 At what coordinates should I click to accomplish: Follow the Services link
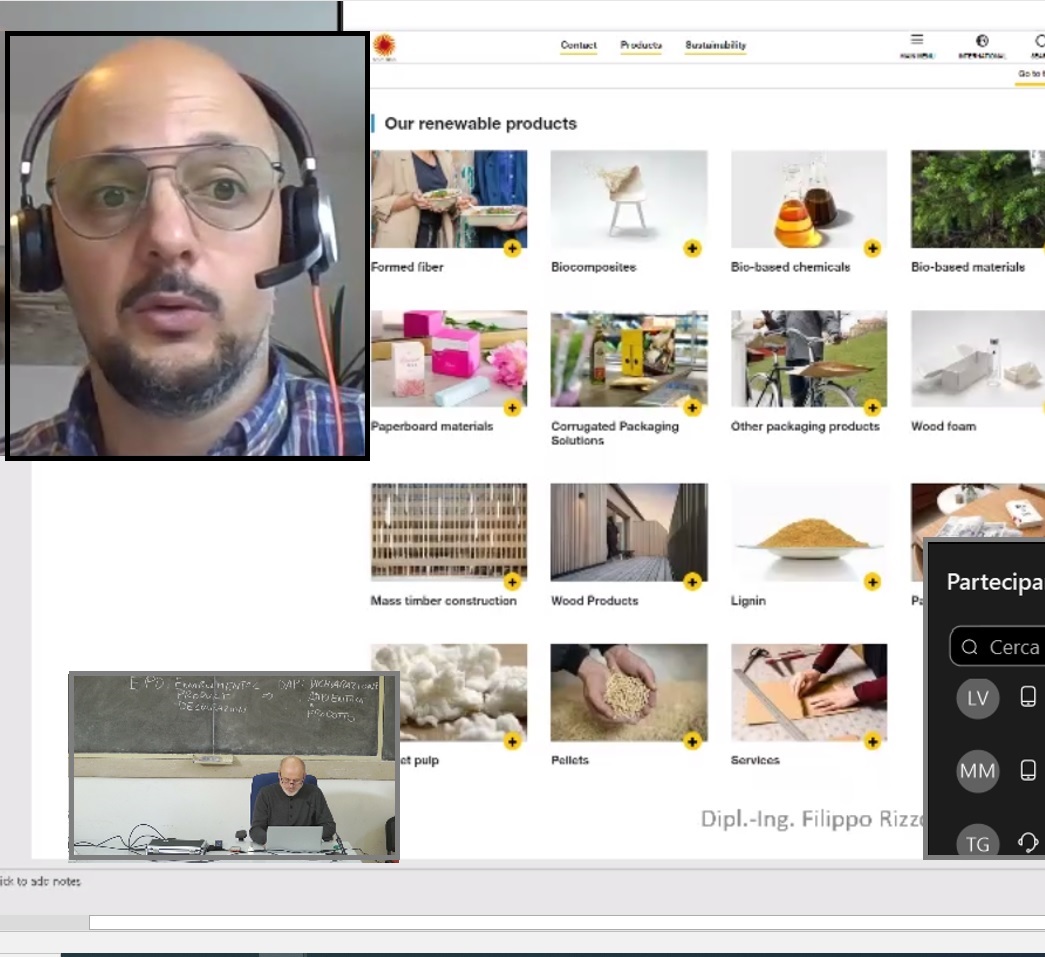point(755,760)
